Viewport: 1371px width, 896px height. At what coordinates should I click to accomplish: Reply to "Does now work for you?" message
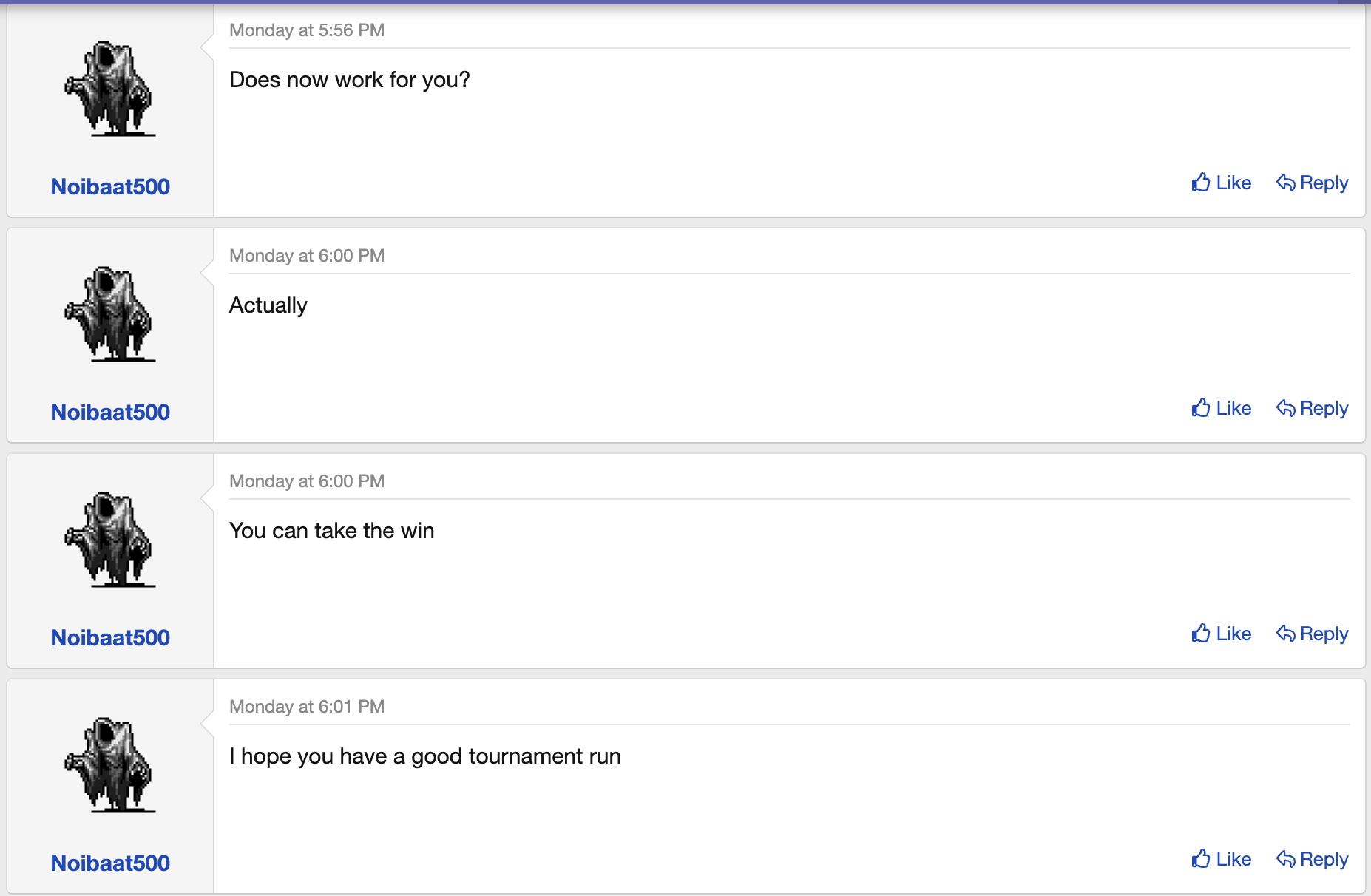coord(1313,183)
